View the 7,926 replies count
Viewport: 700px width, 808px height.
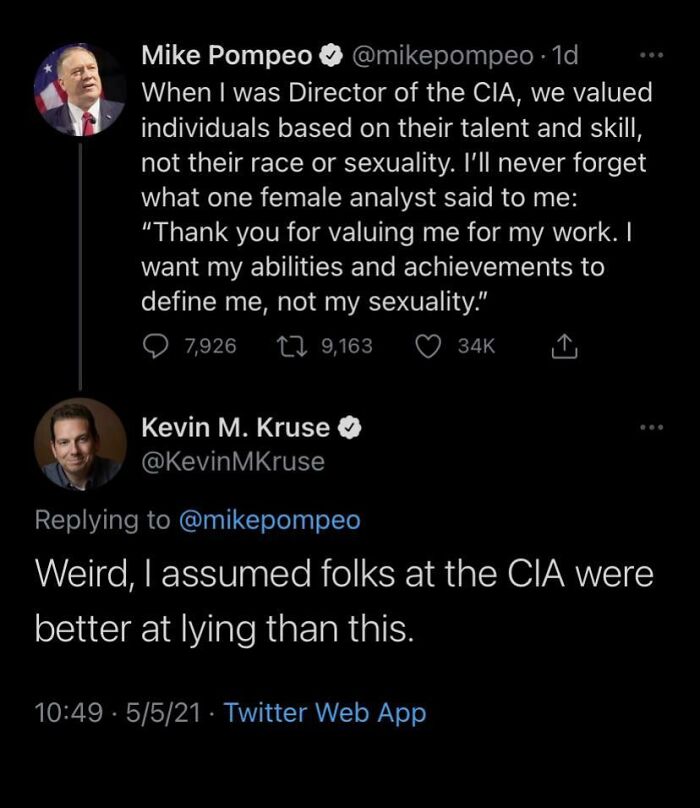212,345
